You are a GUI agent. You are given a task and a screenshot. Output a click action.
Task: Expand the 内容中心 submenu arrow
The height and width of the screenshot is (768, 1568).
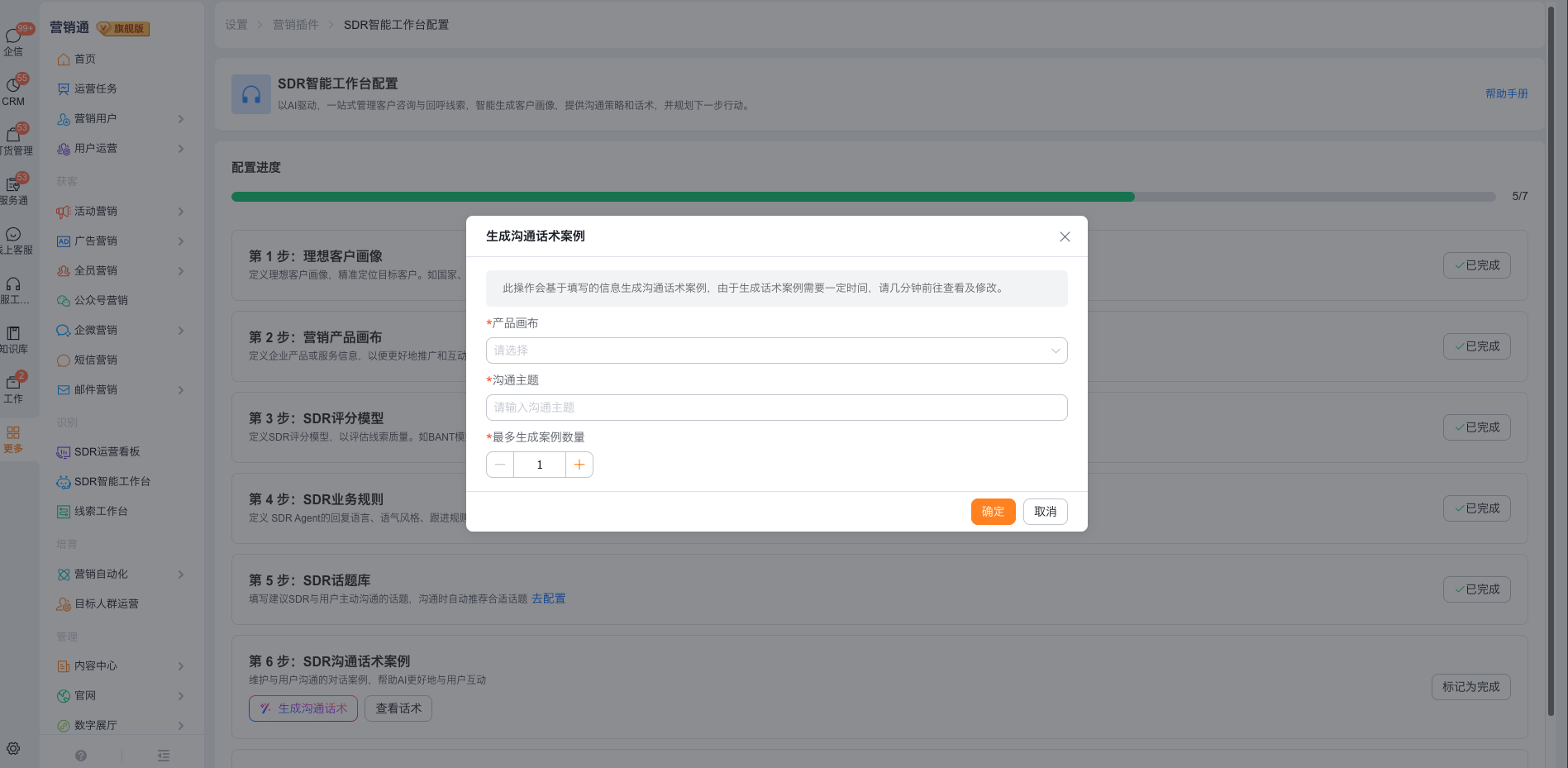(181, 666)
